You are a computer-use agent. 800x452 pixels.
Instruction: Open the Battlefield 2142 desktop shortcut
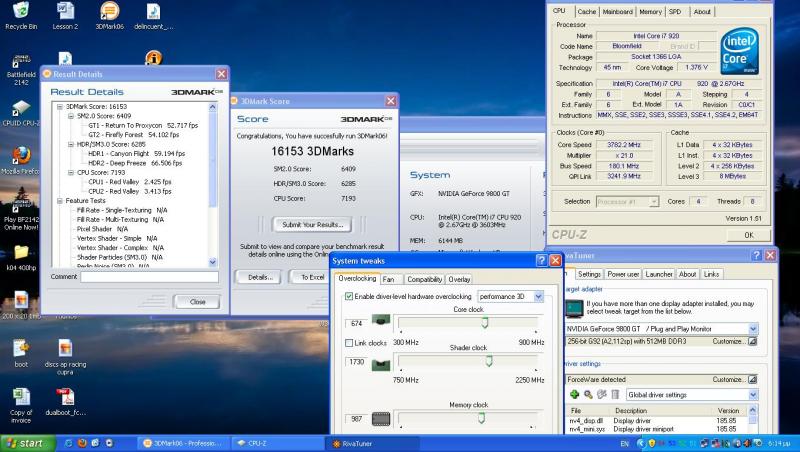click(x=21, y=61)
